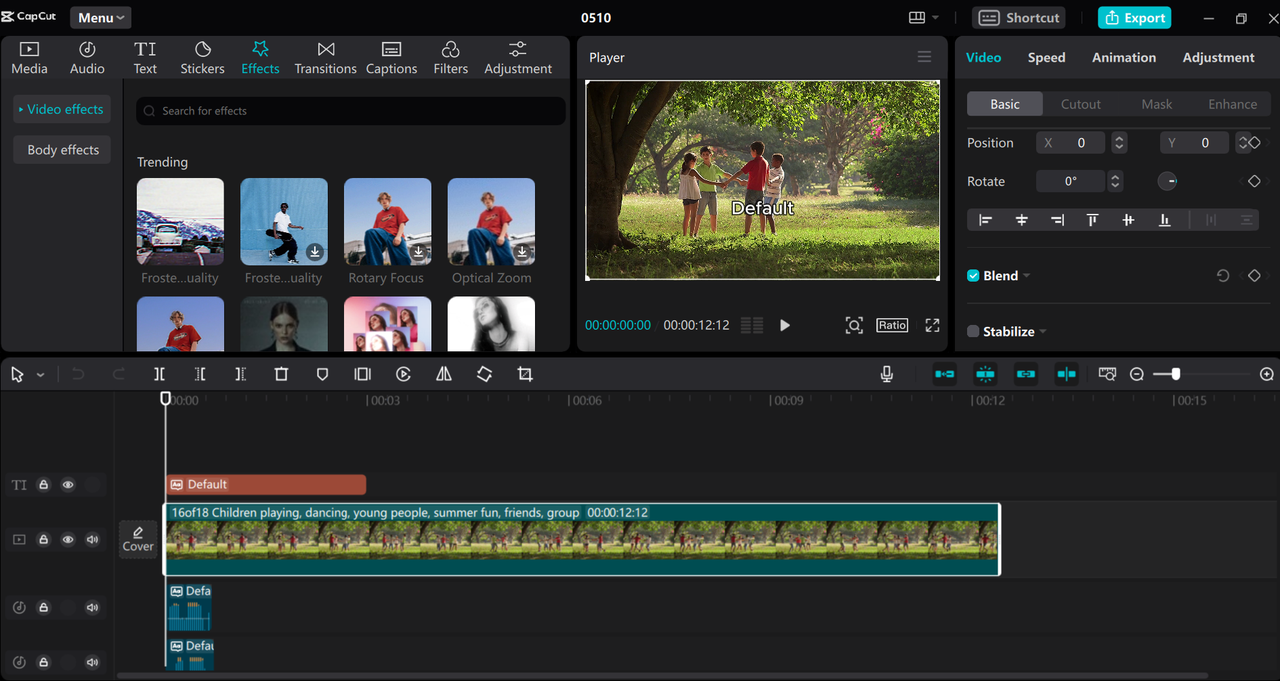The height and width of the screenshot is (681, 1280).
Task: Click the timeline zoom-out magnifier
Action: click(1137, 374)
